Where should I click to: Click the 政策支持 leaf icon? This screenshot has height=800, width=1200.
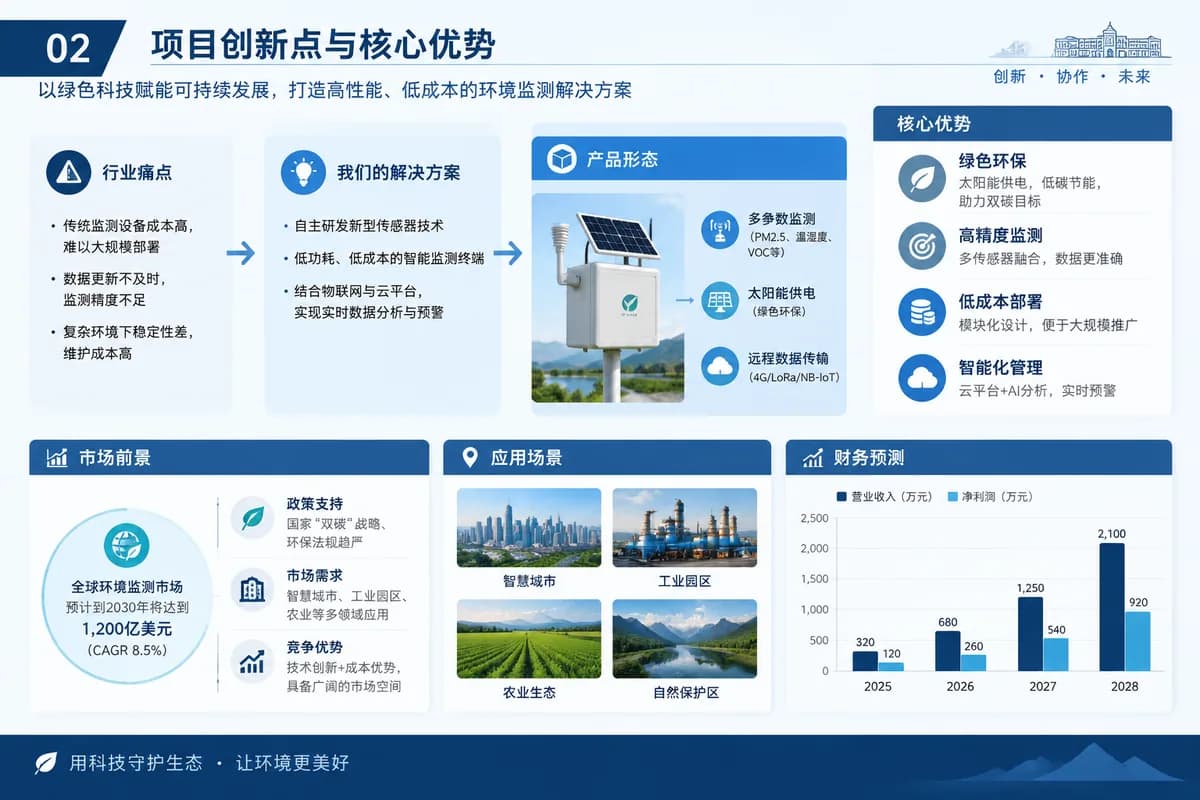(252, 517)
